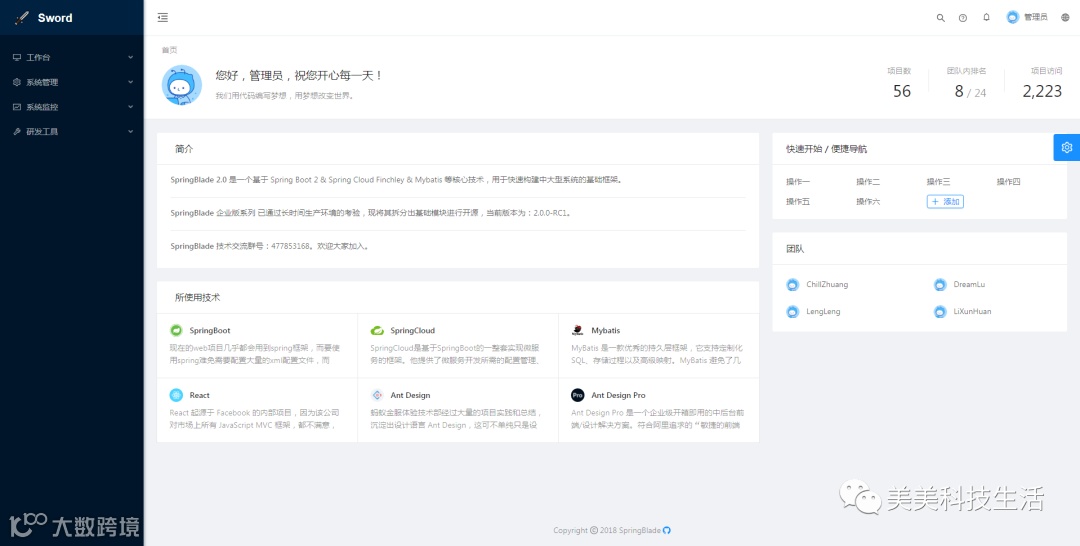The height and width of the screenshot is (546, 1080).
Task: Click the Ant Design logo icon
Action: point(377,395)
